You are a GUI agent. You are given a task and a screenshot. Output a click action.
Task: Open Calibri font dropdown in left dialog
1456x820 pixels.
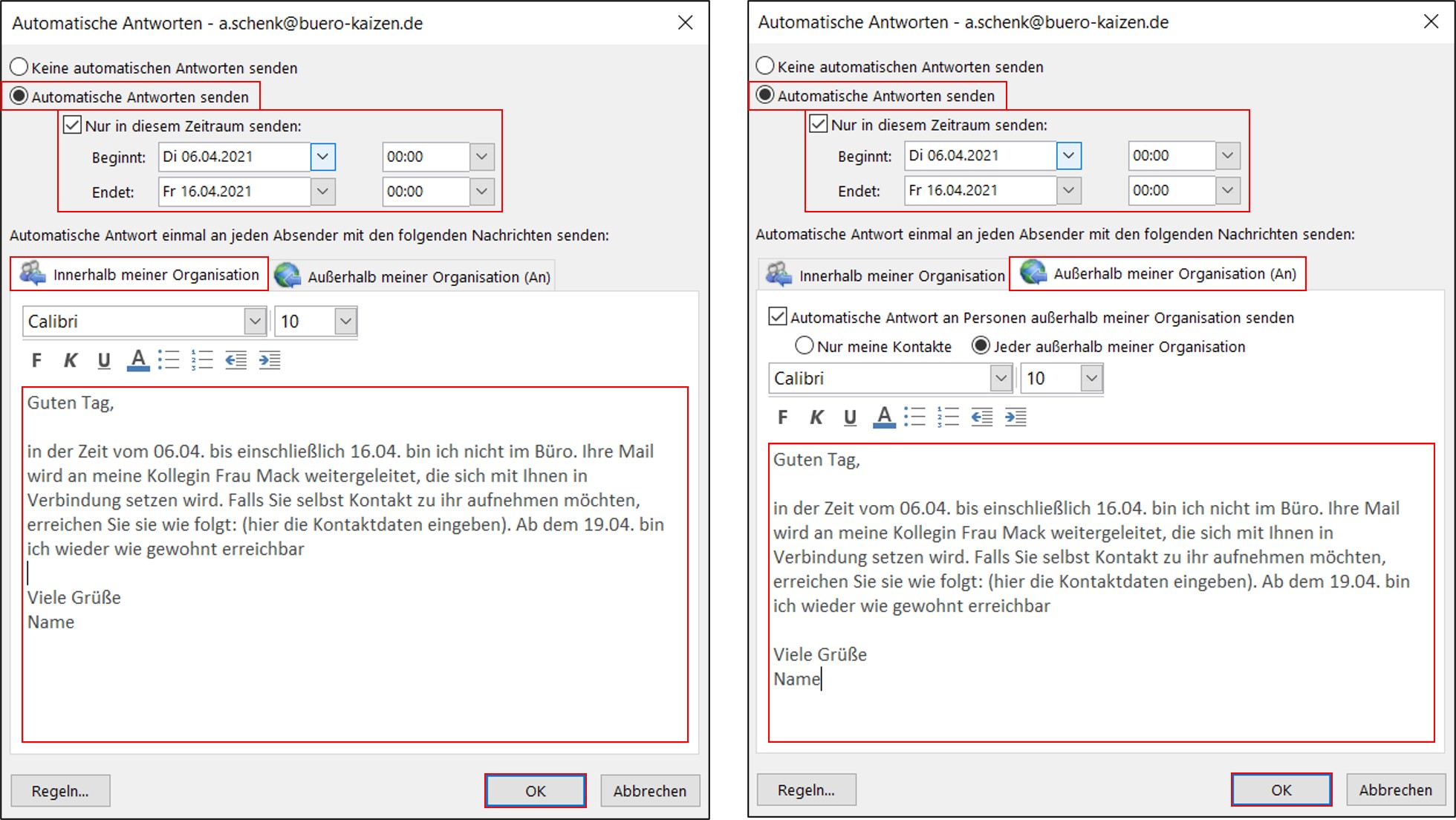255,322
